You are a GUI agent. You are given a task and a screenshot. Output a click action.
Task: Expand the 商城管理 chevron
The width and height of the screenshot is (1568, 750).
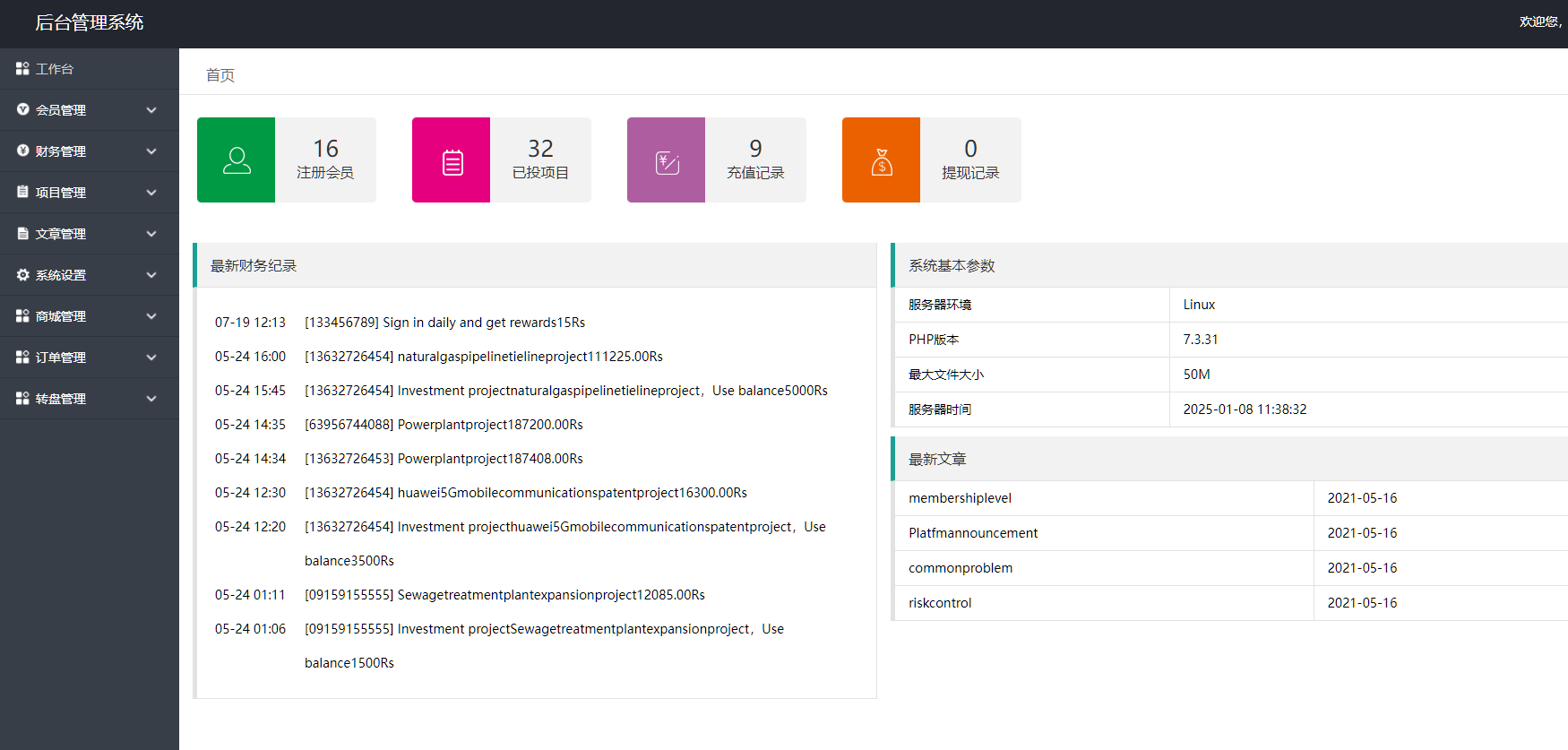point(151,316)
